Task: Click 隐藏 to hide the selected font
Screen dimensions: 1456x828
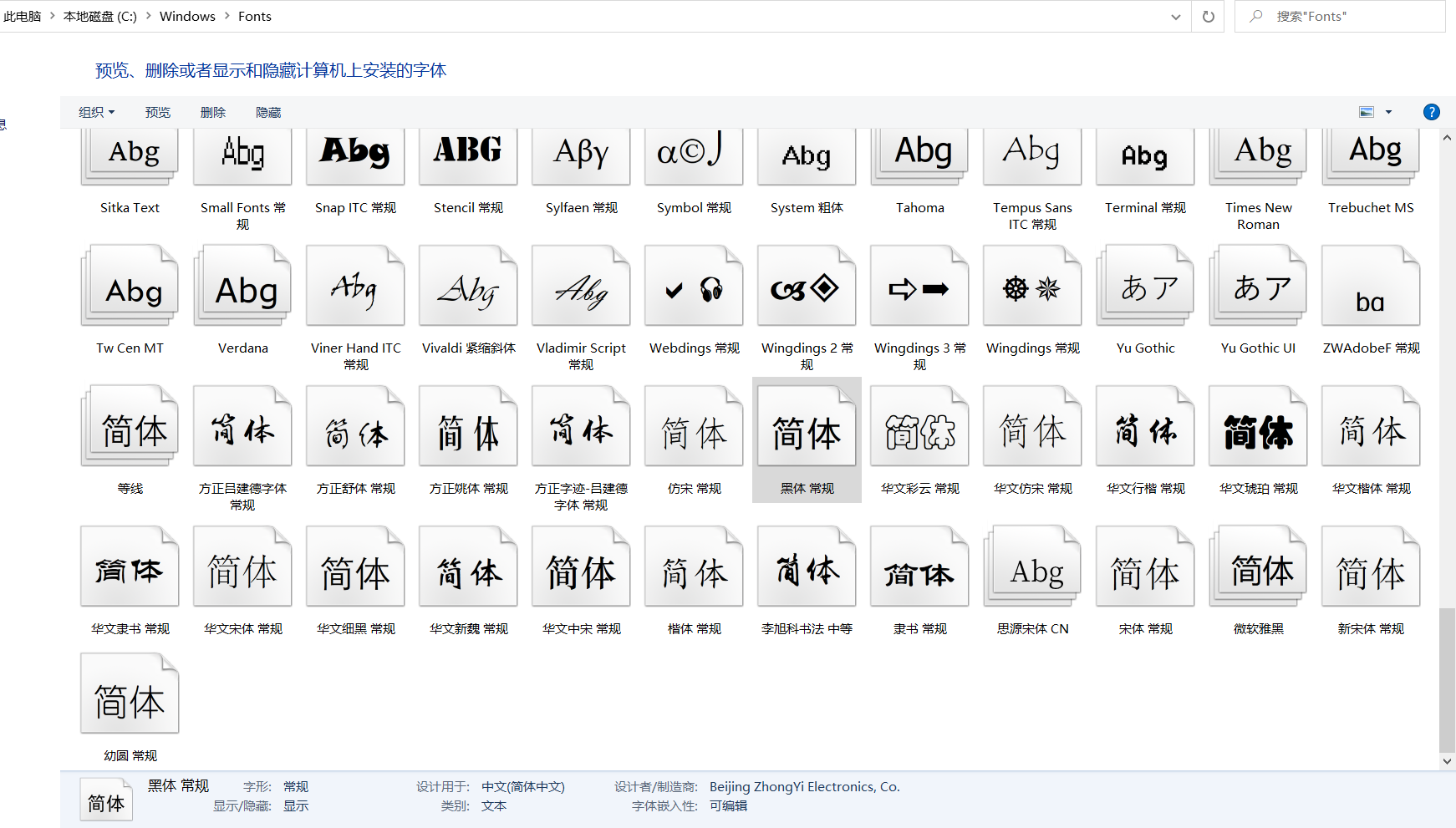Action: (267, 111)
